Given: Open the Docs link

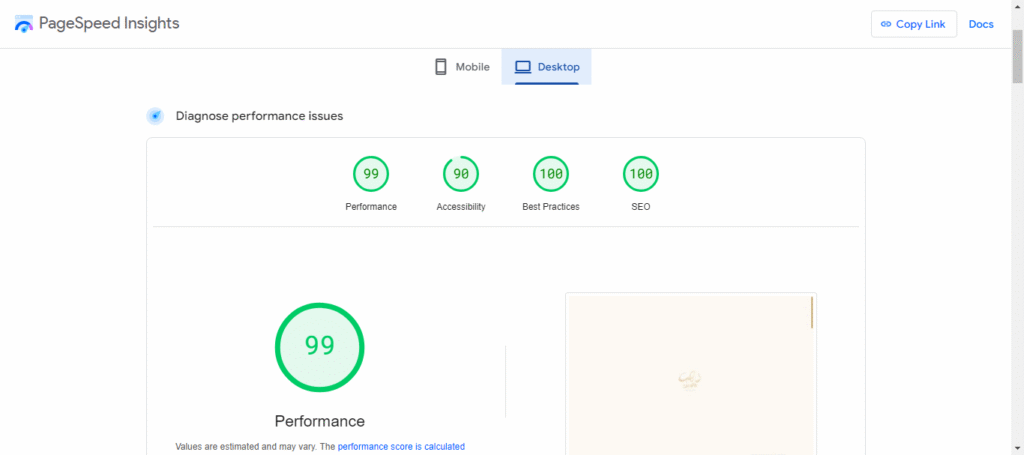Looking at the screenshot, I should click(x=981, y=24).
